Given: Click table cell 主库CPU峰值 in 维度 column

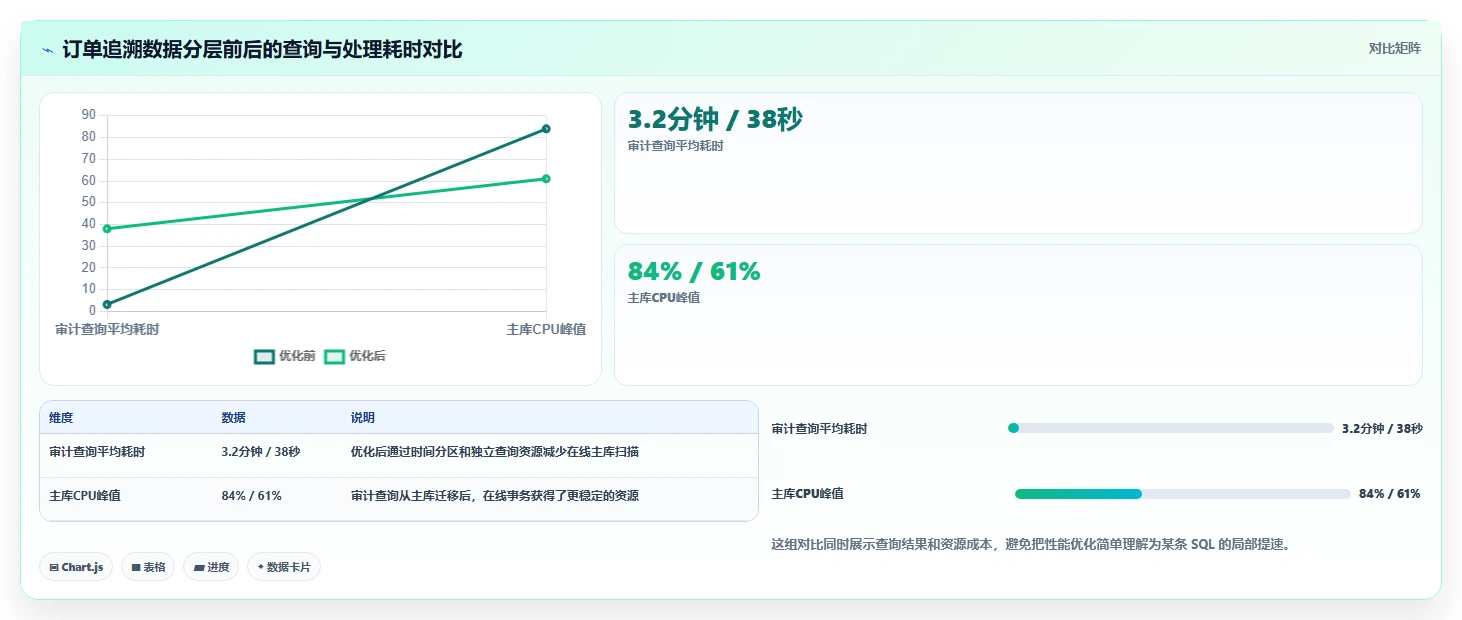Looking at the screenshot, I should [x=85, y=496].
